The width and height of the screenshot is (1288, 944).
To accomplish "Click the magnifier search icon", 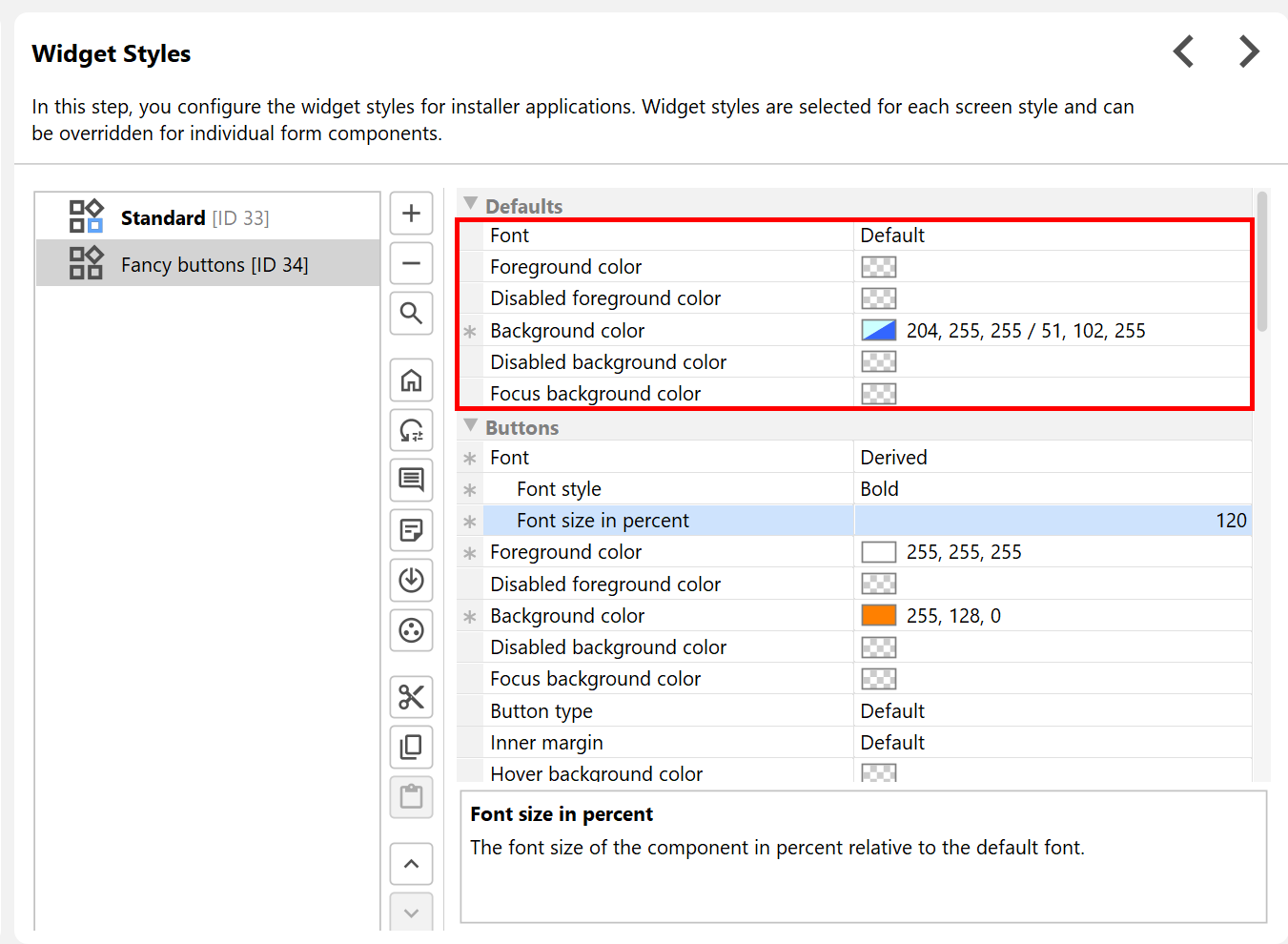I will point(411,313).
